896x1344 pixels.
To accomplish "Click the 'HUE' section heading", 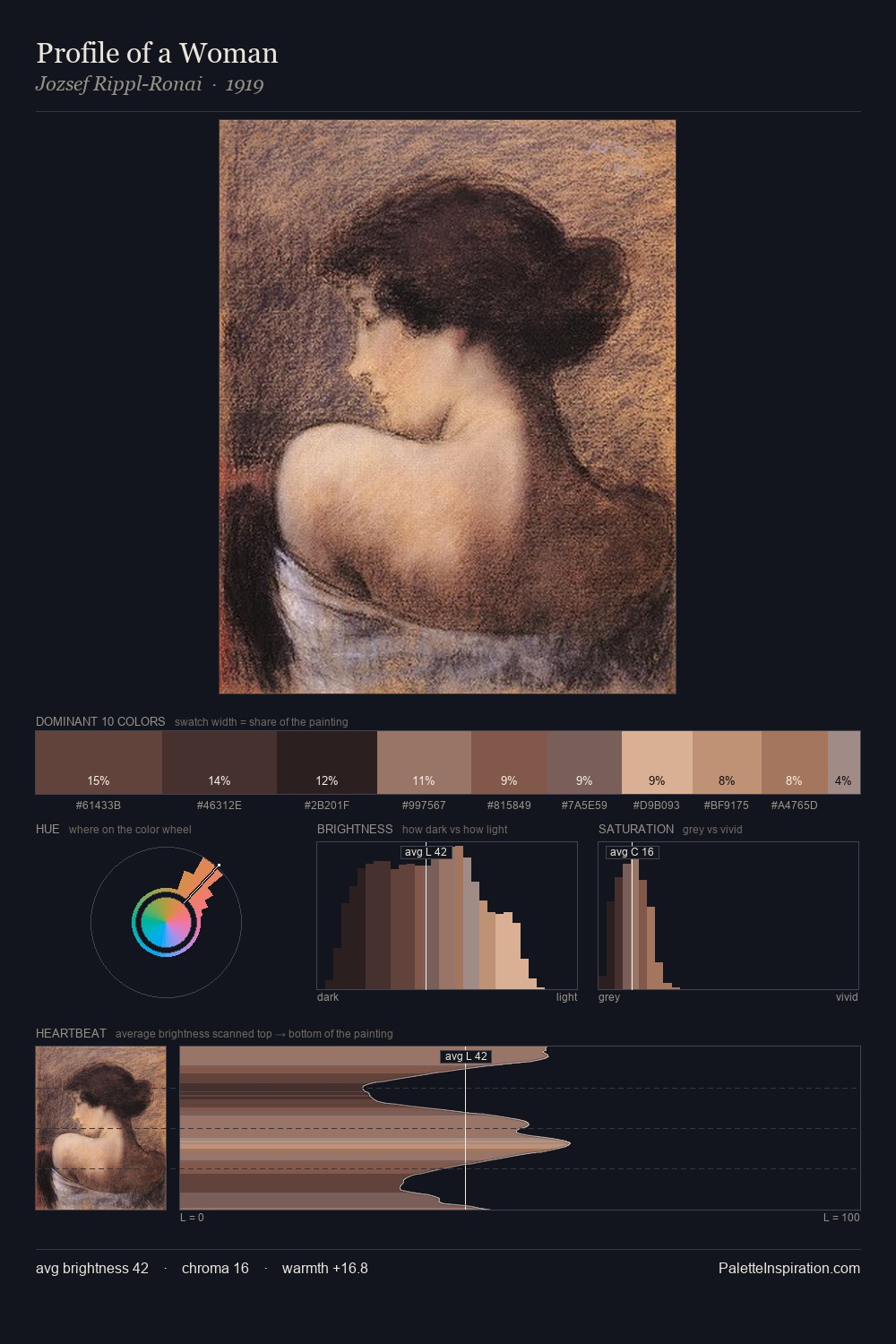I will point(47,829).
